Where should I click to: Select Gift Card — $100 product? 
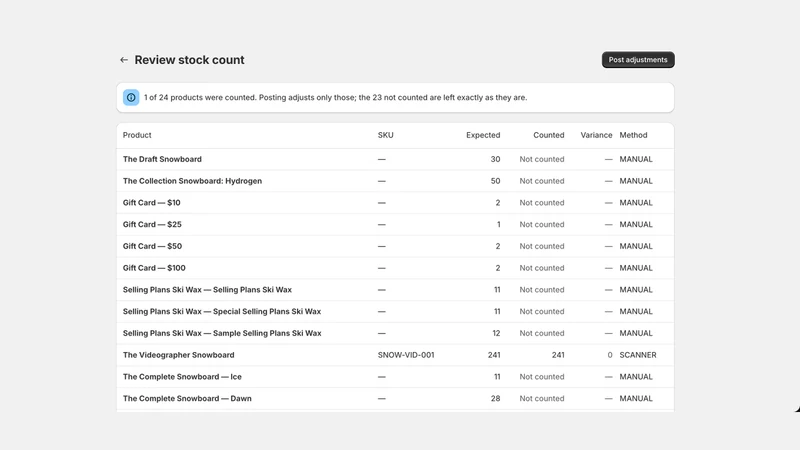[154, 268]
